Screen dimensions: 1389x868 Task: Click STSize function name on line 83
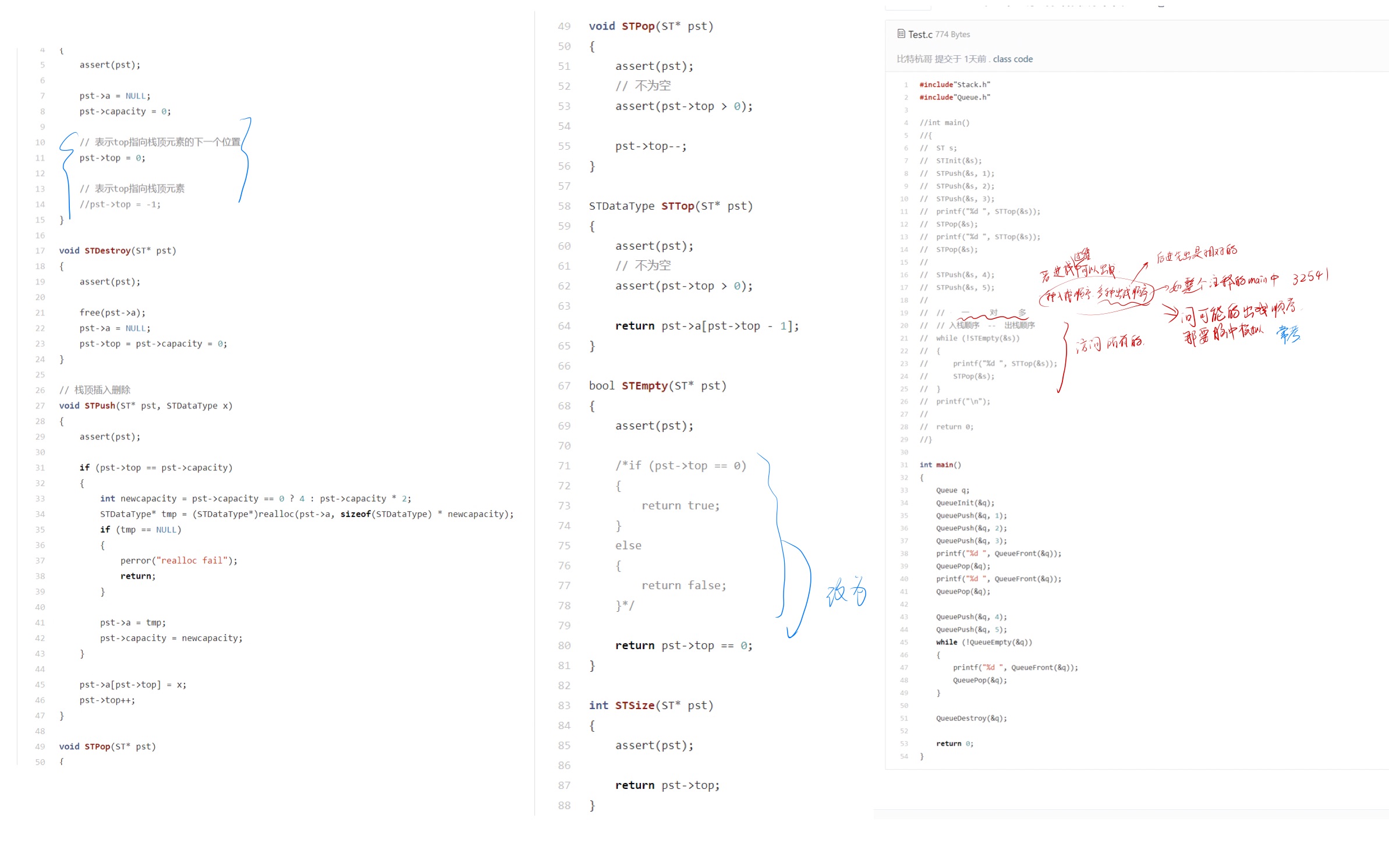(635, 705)
